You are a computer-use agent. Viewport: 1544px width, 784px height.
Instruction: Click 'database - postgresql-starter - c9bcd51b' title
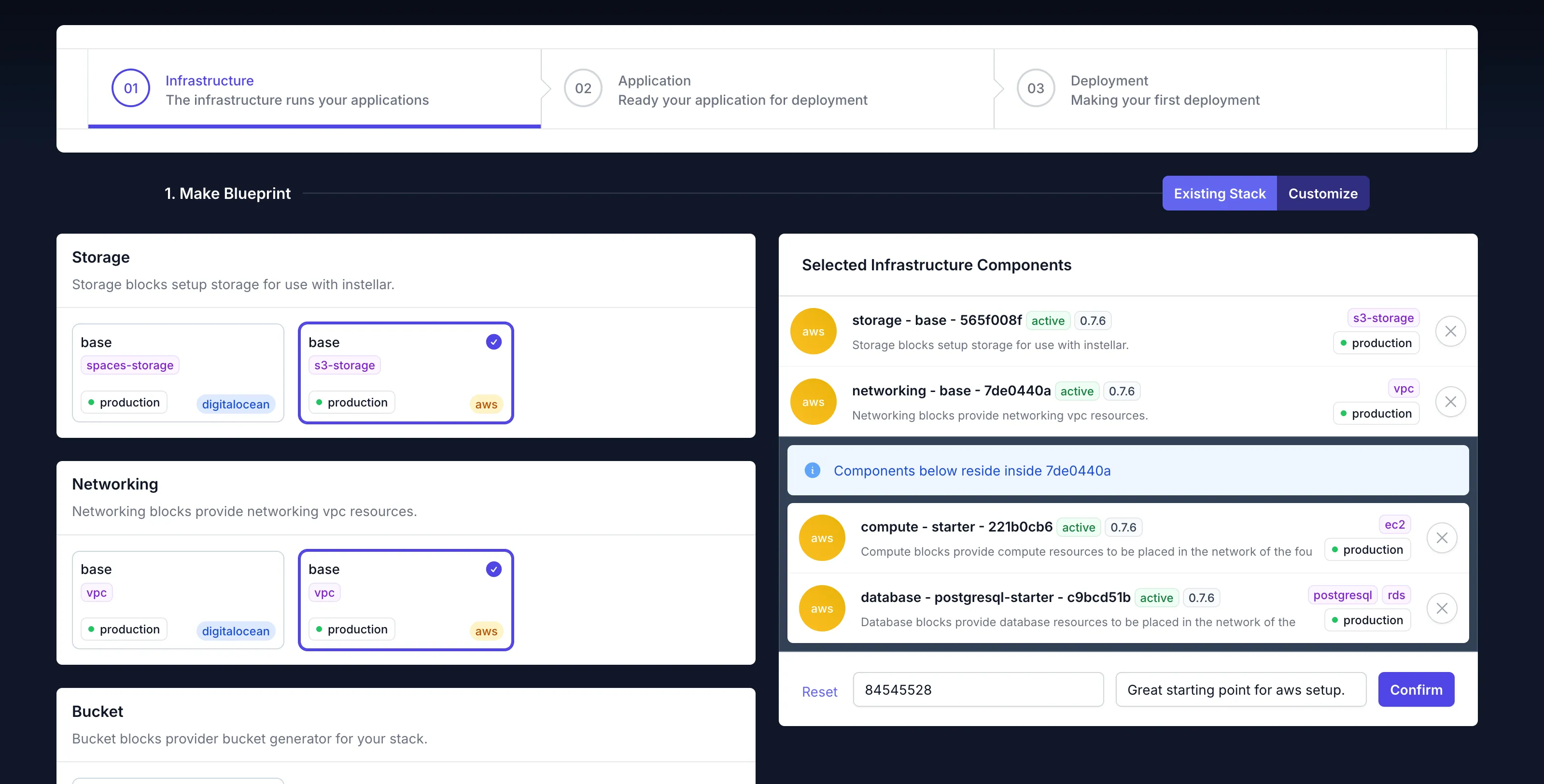(996, 598)
